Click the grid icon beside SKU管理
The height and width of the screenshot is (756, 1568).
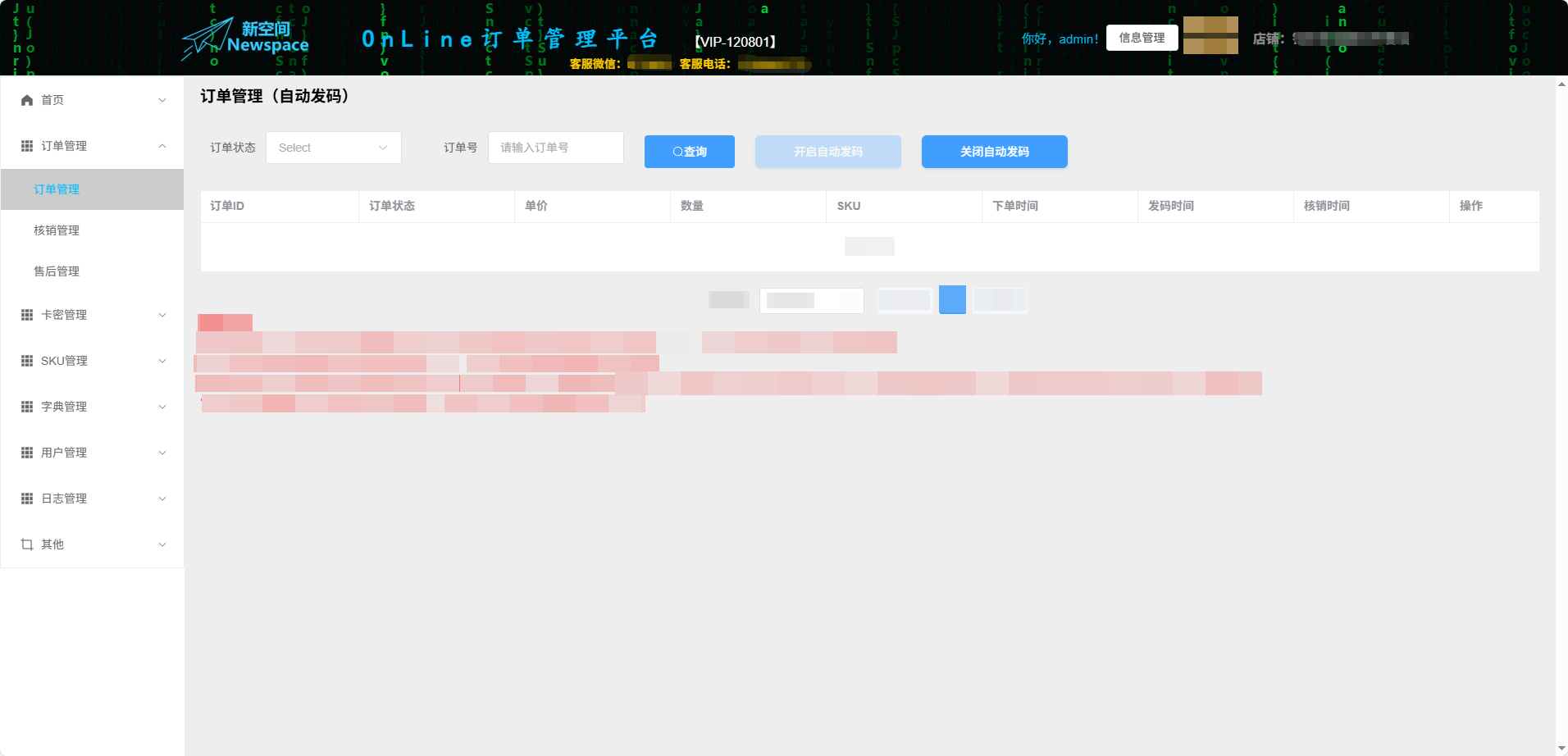tap(25, 360)
